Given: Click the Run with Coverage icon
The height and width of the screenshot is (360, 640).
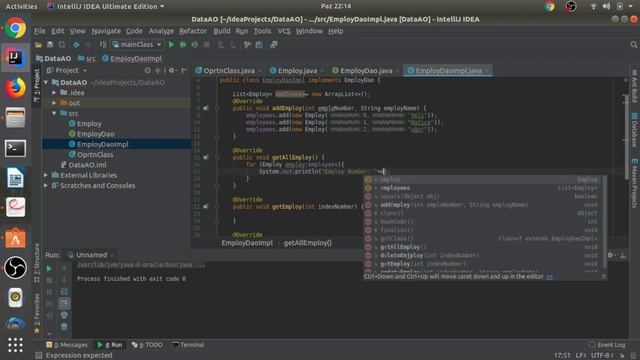Looking at the screenshot, I should coord(195,44).
